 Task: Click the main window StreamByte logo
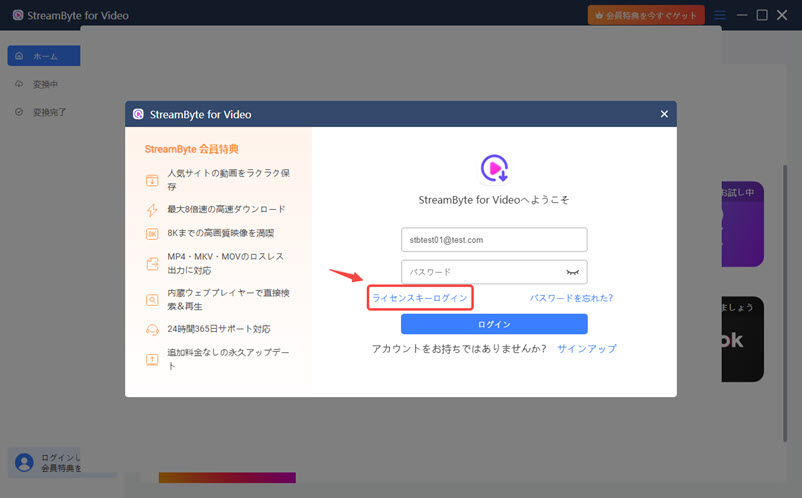point(18,15)
